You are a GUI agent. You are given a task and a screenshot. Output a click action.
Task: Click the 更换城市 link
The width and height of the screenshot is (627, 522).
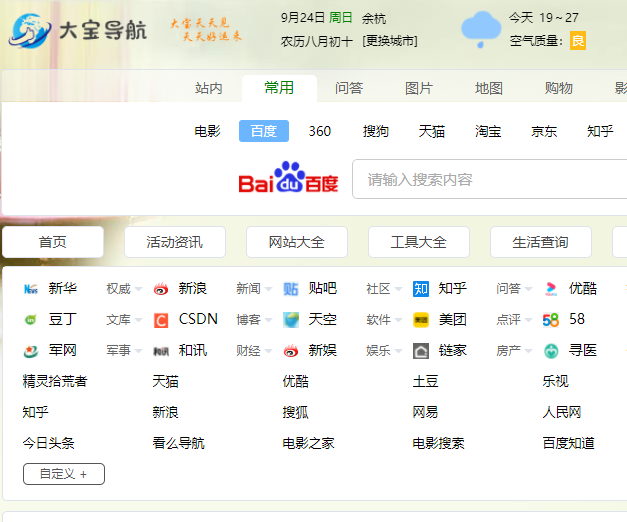tap(390, 41)
